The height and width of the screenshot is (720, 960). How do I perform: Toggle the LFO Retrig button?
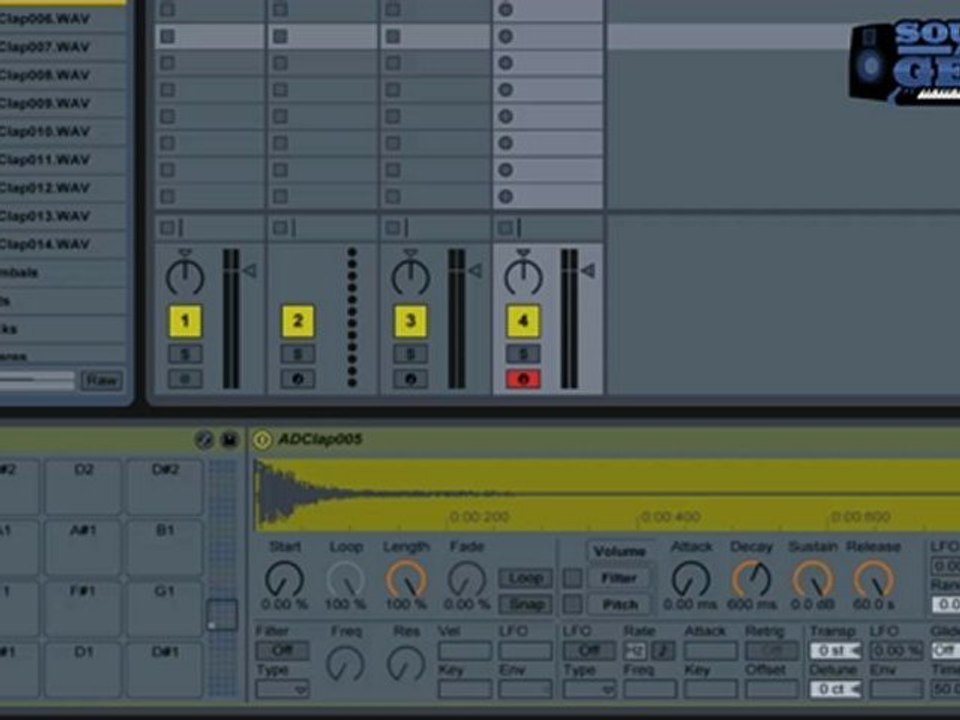[x=772, y=650]
